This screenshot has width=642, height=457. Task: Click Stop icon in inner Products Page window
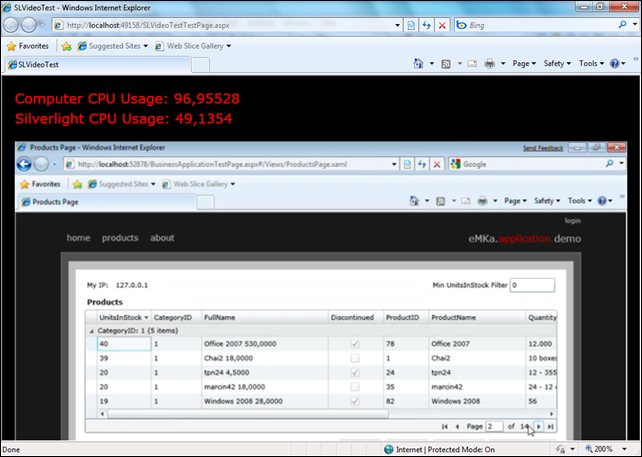click(437, 165)
